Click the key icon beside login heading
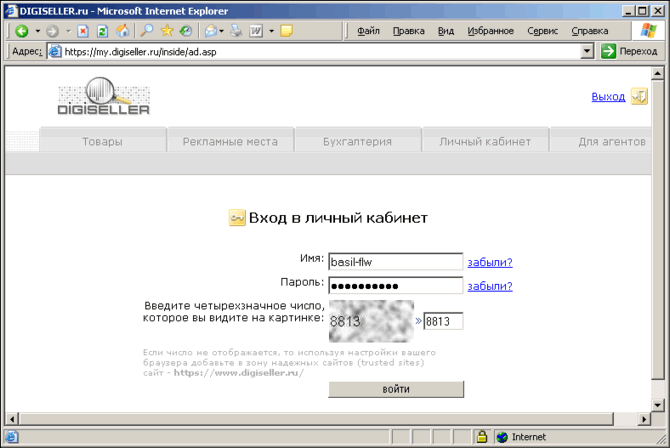Screen dimensions: 670x448 pyautogui.click(x=237, y=218)
